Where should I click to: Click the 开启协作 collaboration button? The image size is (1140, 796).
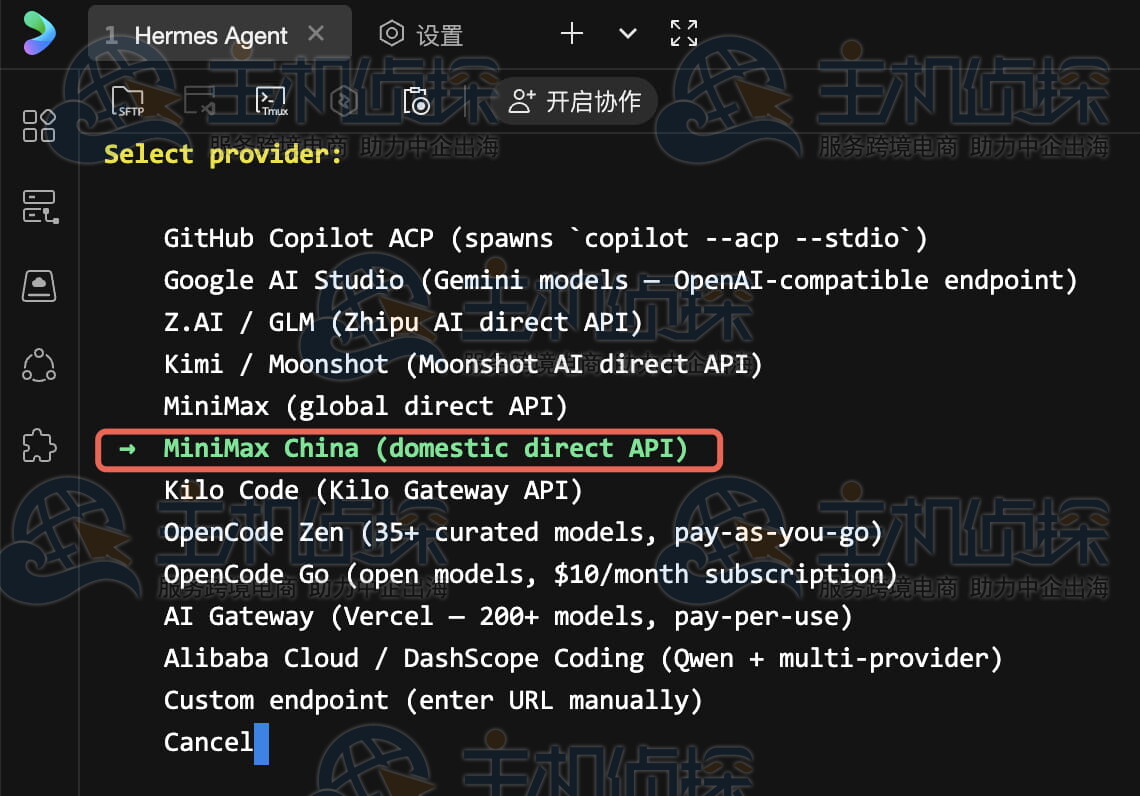(575, 101)
